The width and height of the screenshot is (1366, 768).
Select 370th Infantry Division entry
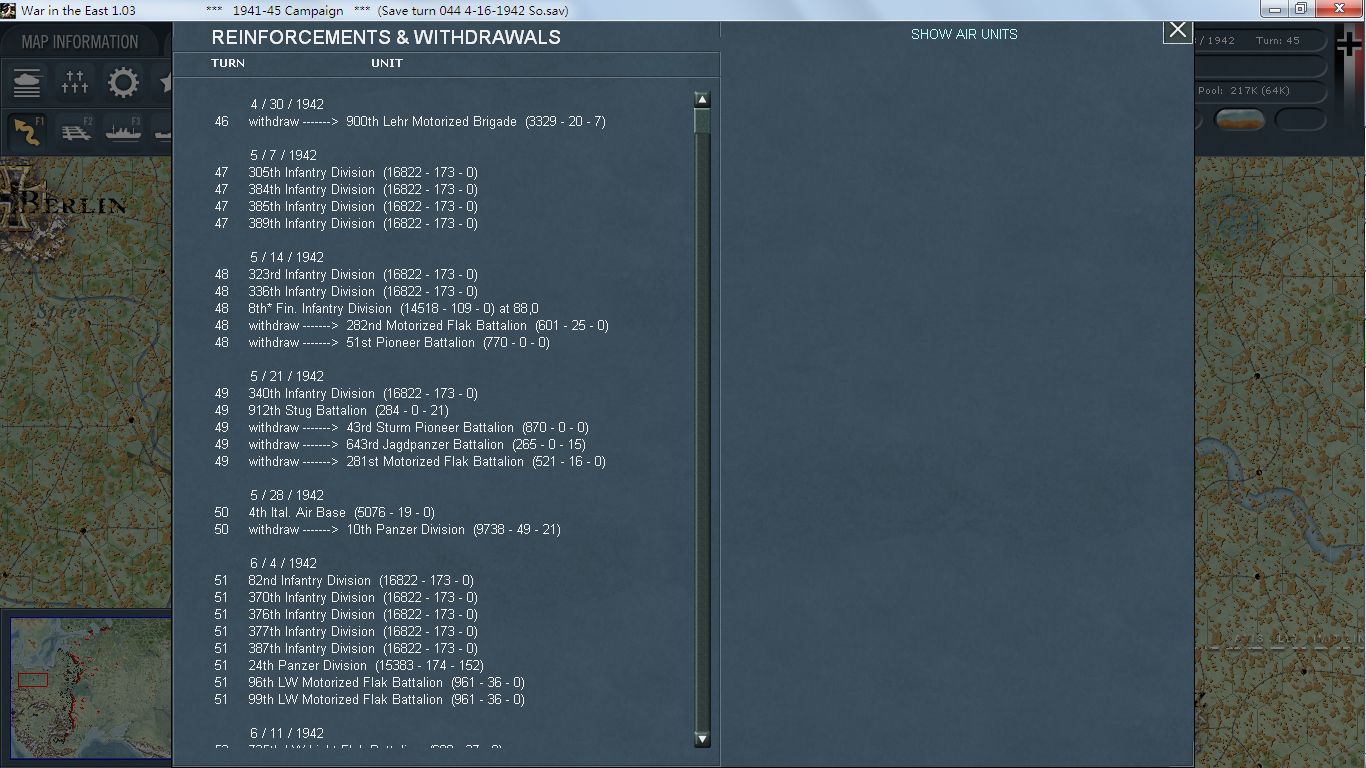(363, 598)
